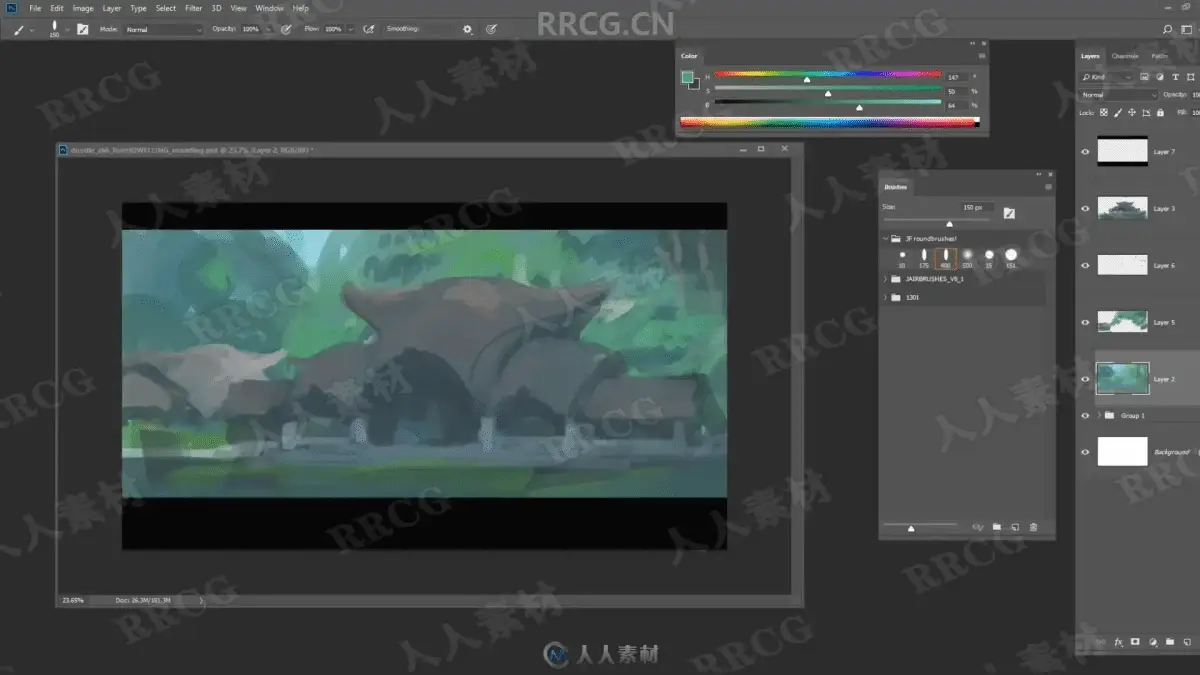Create new brush group folder icon
1200x675 pixels.
pos(997,527)
